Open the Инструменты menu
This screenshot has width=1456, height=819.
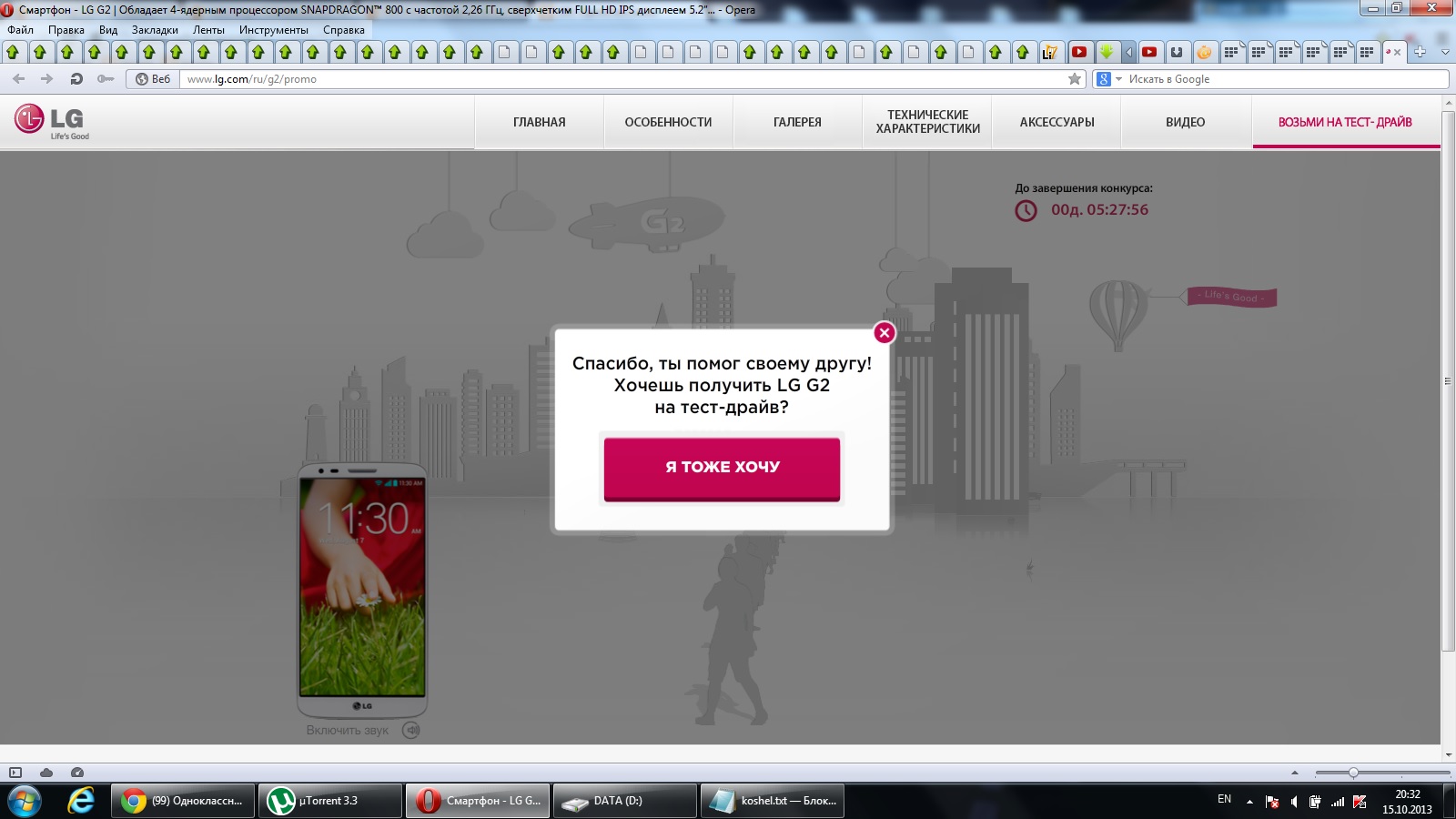pyautogui.click(x=274, y=30)
